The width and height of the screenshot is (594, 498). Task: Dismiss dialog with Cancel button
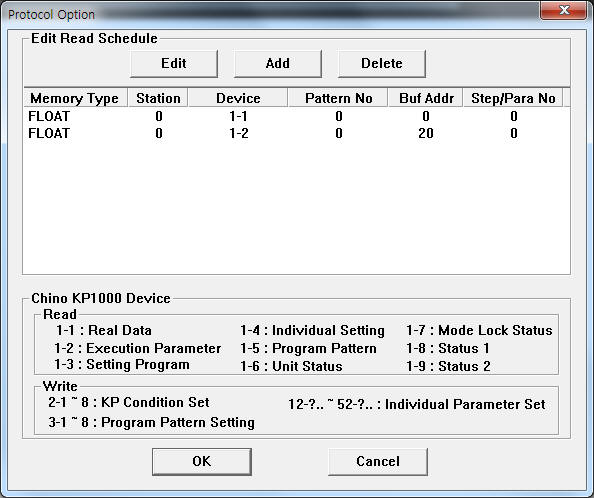[378, 462]
